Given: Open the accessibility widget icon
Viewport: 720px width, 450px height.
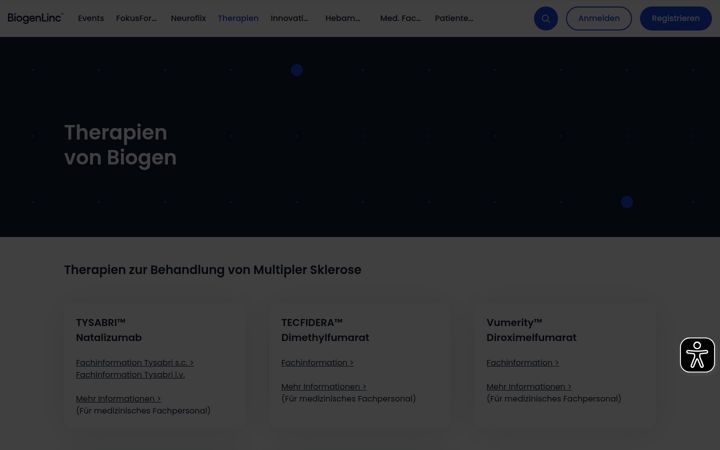Looking at the screenshot, I should click(x=697, y=355).
